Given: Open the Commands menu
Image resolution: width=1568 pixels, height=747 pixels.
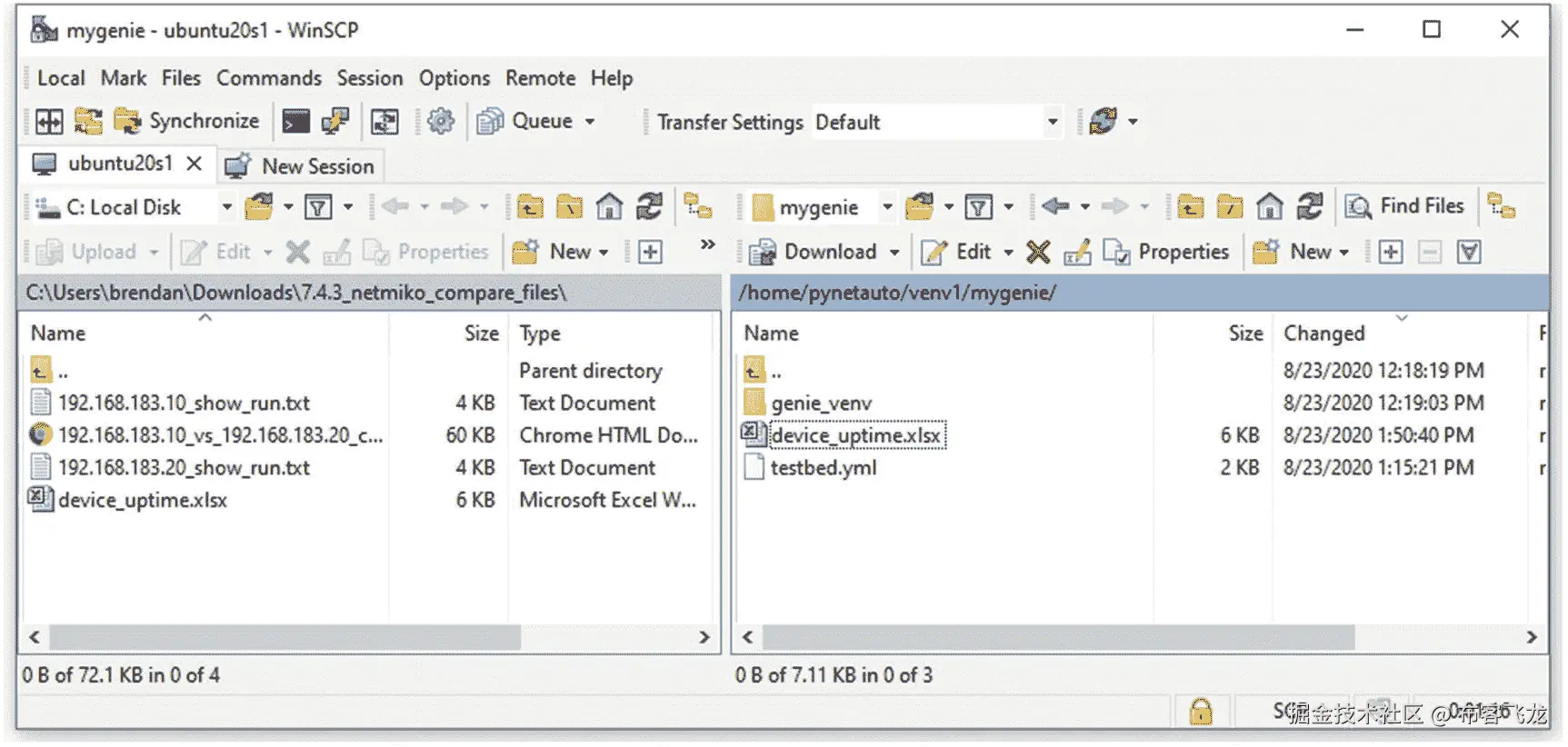Looking at the screenshot, I should coord(269,78).
